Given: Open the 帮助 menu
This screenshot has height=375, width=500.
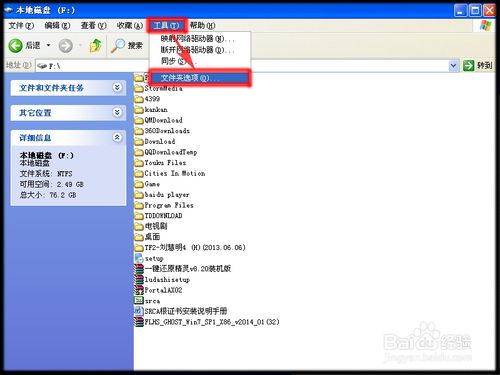Looking at the screenshot, I should 202,25.
